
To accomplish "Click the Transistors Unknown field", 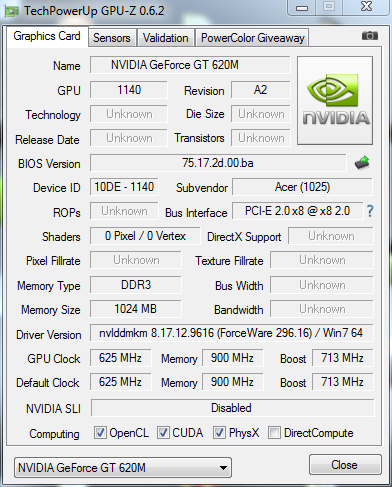I will [x=261, y=138].
